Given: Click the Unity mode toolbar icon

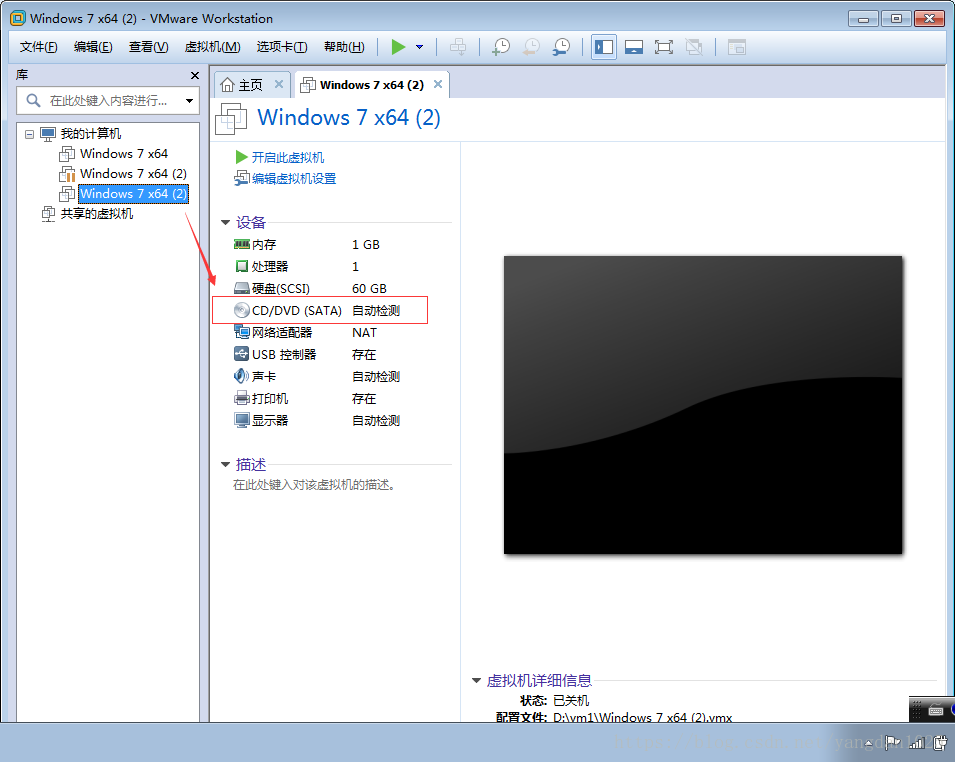Looking at the screenshot, I should tap(694, 47).
